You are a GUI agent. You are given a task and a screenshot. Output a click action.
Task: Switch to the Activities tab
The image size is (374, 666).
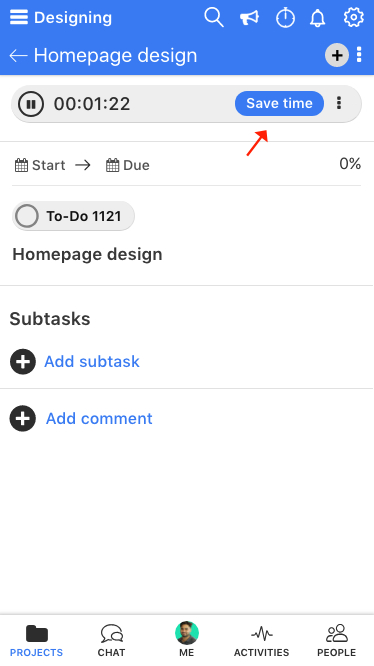click(262, 641)
